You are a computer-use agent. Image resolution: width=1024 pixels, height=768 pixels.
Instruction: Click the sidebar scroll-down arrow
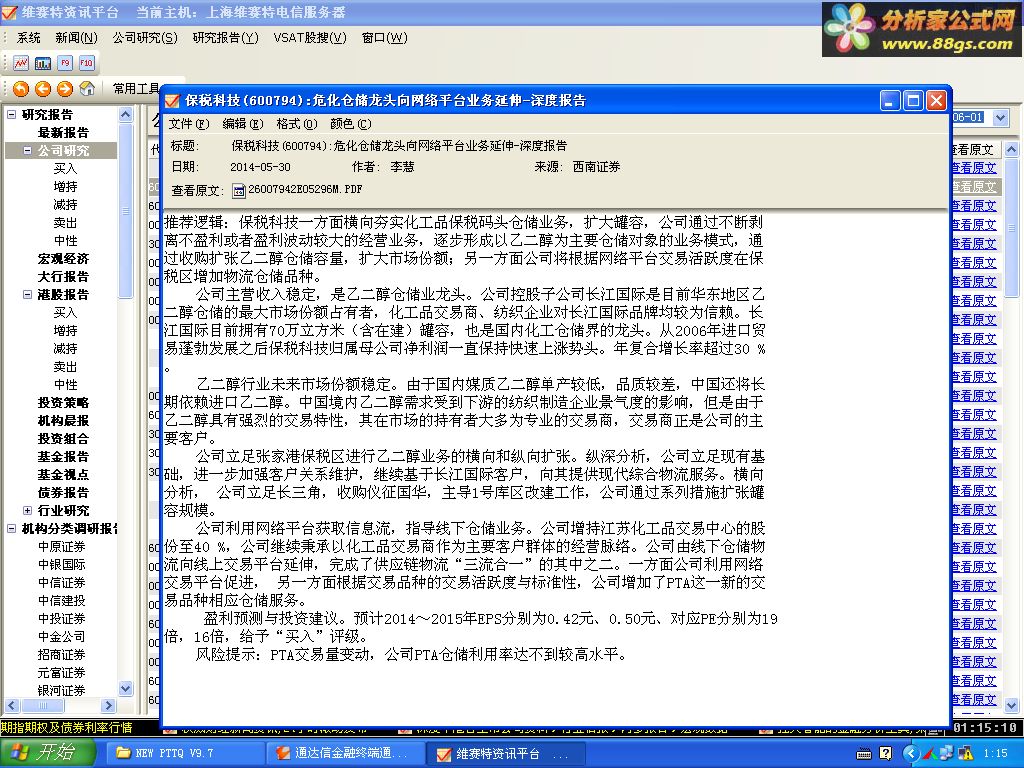pyautogui.click(x=125, y=688)
